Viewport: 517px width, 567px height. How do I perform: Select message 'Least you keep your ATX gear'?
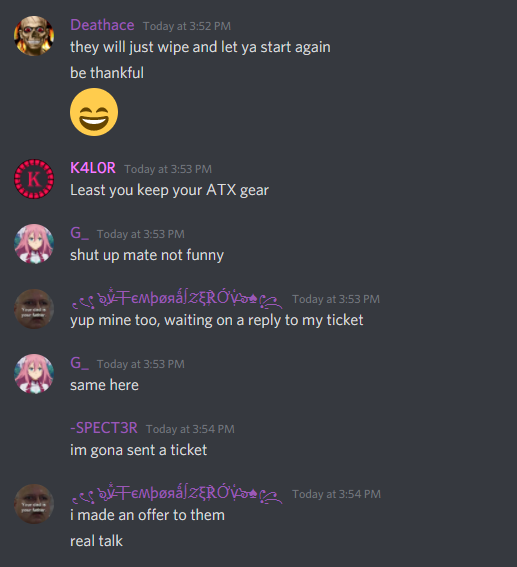point(170,191)
